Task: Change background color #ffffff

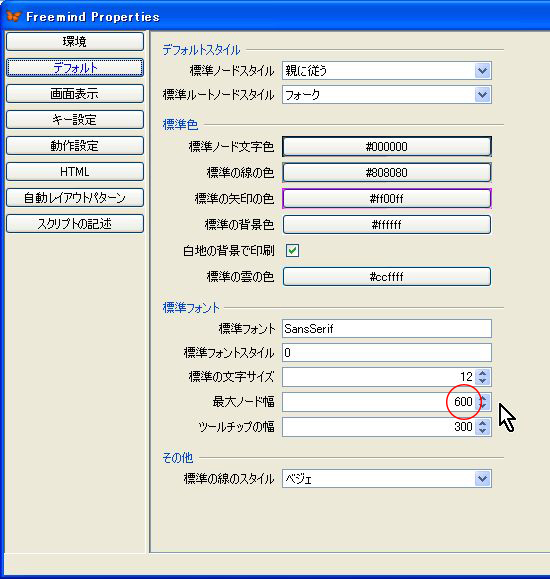Action: 387,225
